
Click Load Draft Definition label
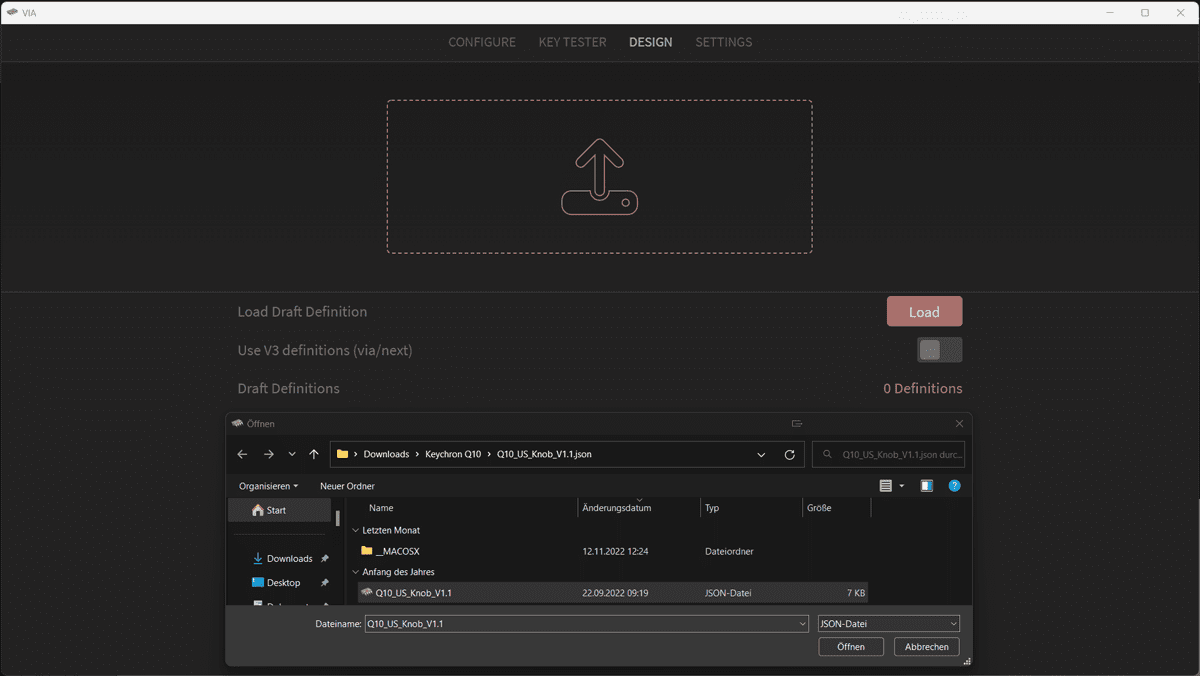pos(302,312)
